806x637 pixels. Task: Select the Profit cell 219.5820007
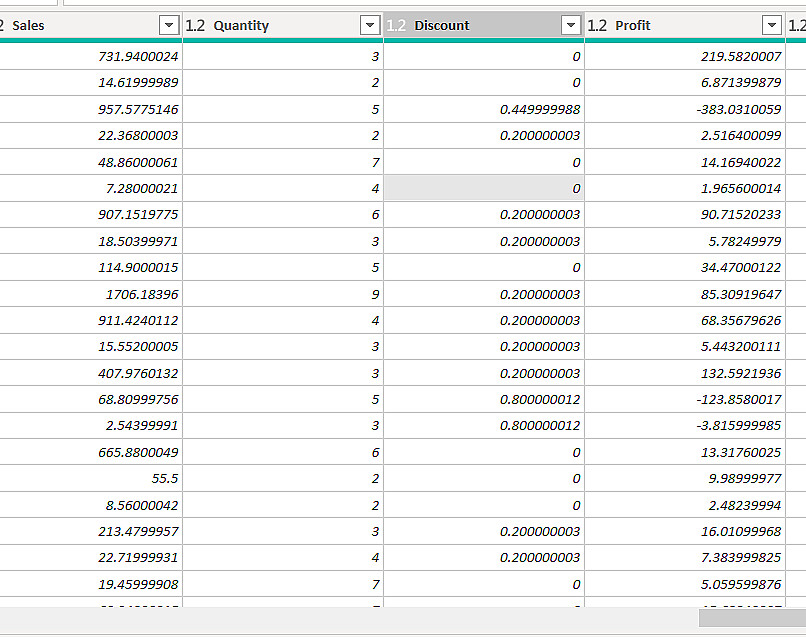685,57
